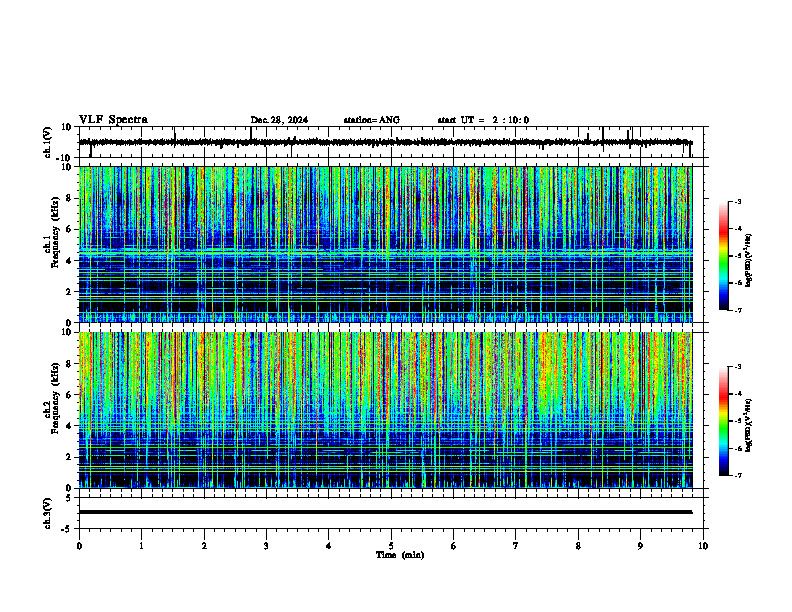Click time axis tick label "10"

tap(703, 546)
